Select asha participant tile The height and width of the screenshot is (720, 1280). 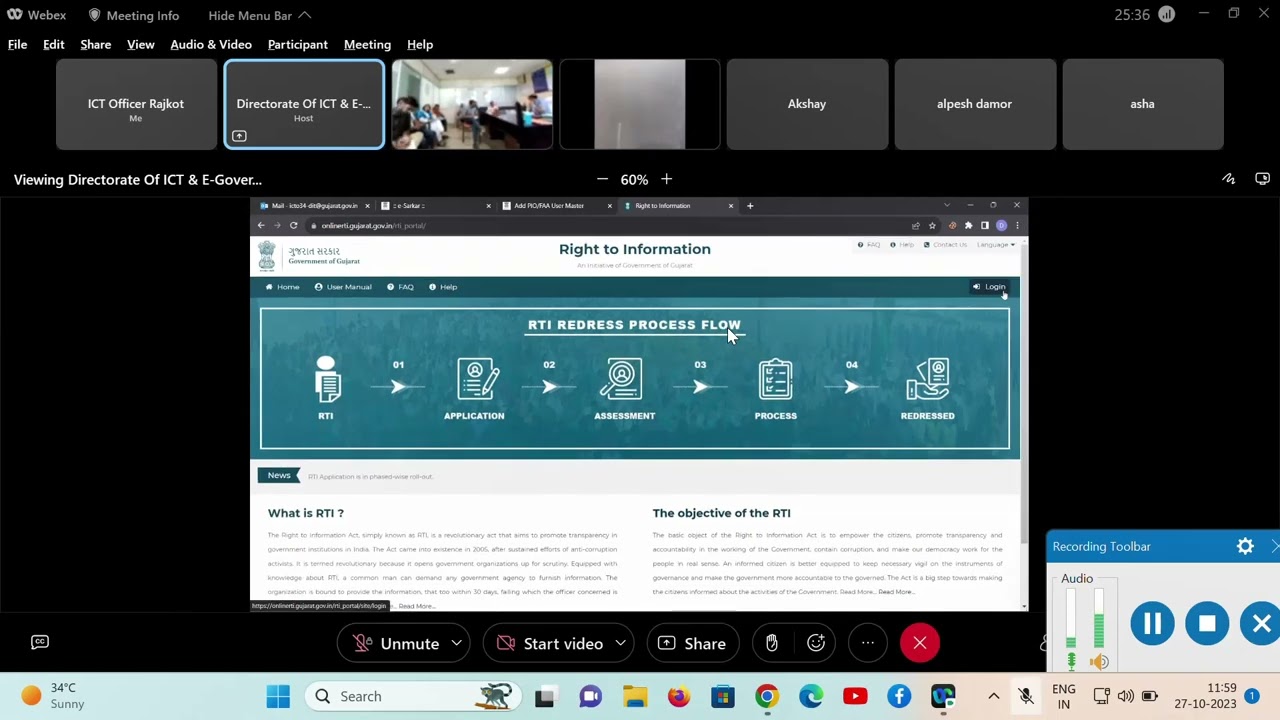1142,104
